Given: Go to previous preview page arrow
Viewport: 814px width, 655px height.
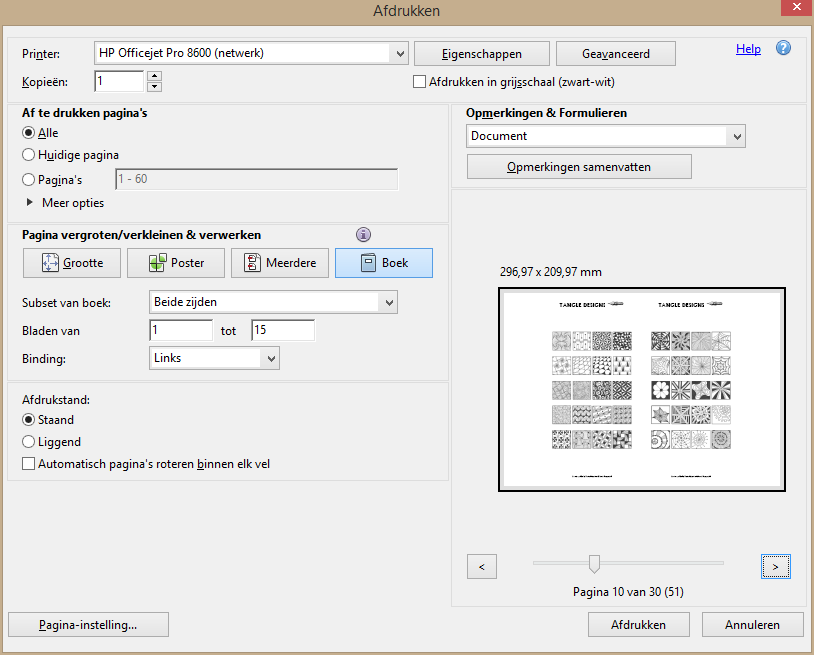Looking at the screenshot, I should [x=482, y=567].
